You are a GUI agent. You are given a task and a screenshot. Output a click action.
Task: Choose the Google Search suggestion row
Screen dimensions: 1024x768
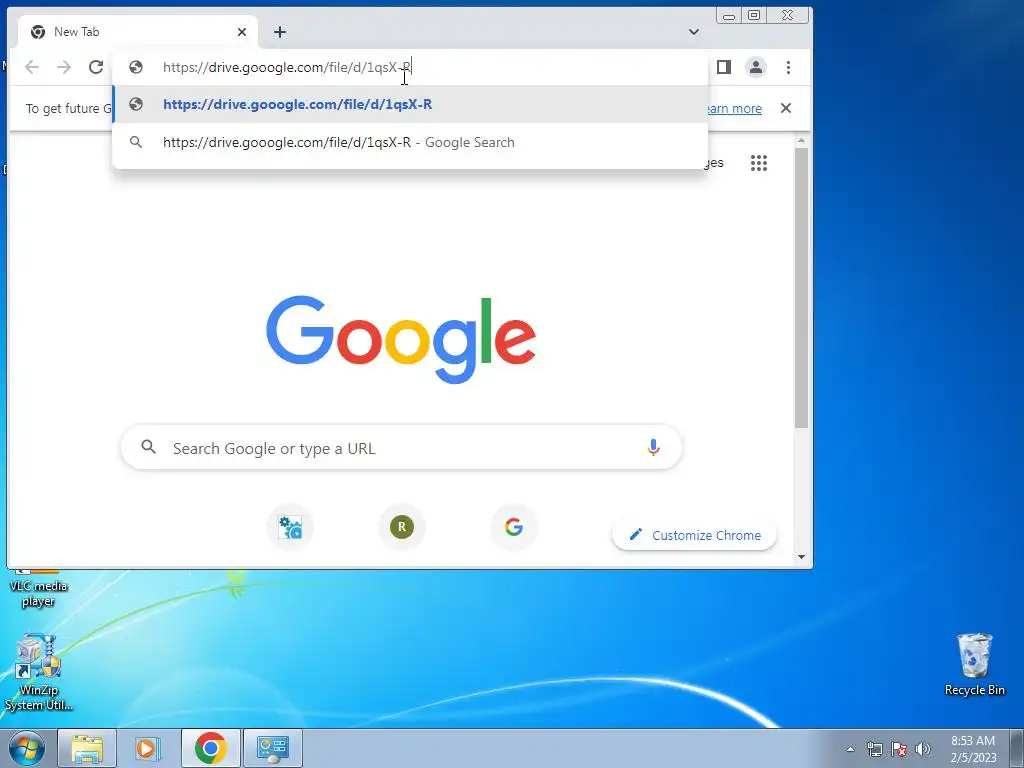pyautogui.click(x=410, y=142)
